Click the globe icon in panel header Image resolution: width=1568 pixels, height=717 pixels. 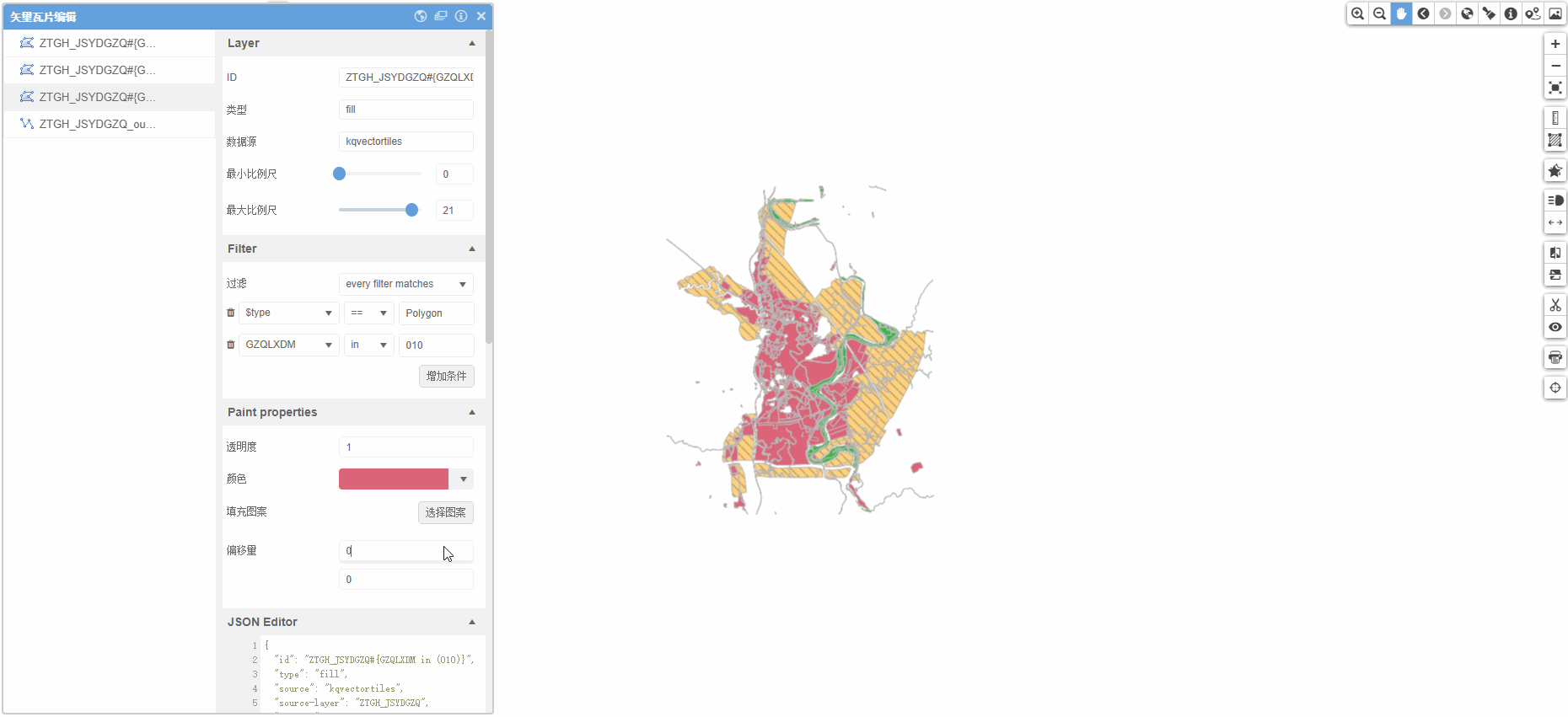(421, 16)
